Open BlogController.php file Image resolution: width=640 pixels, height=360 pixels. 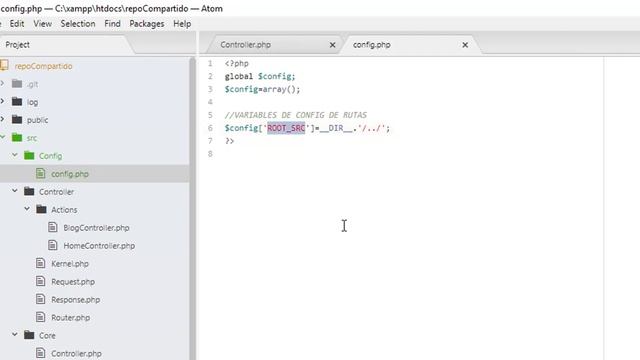[x=96, y=228]
